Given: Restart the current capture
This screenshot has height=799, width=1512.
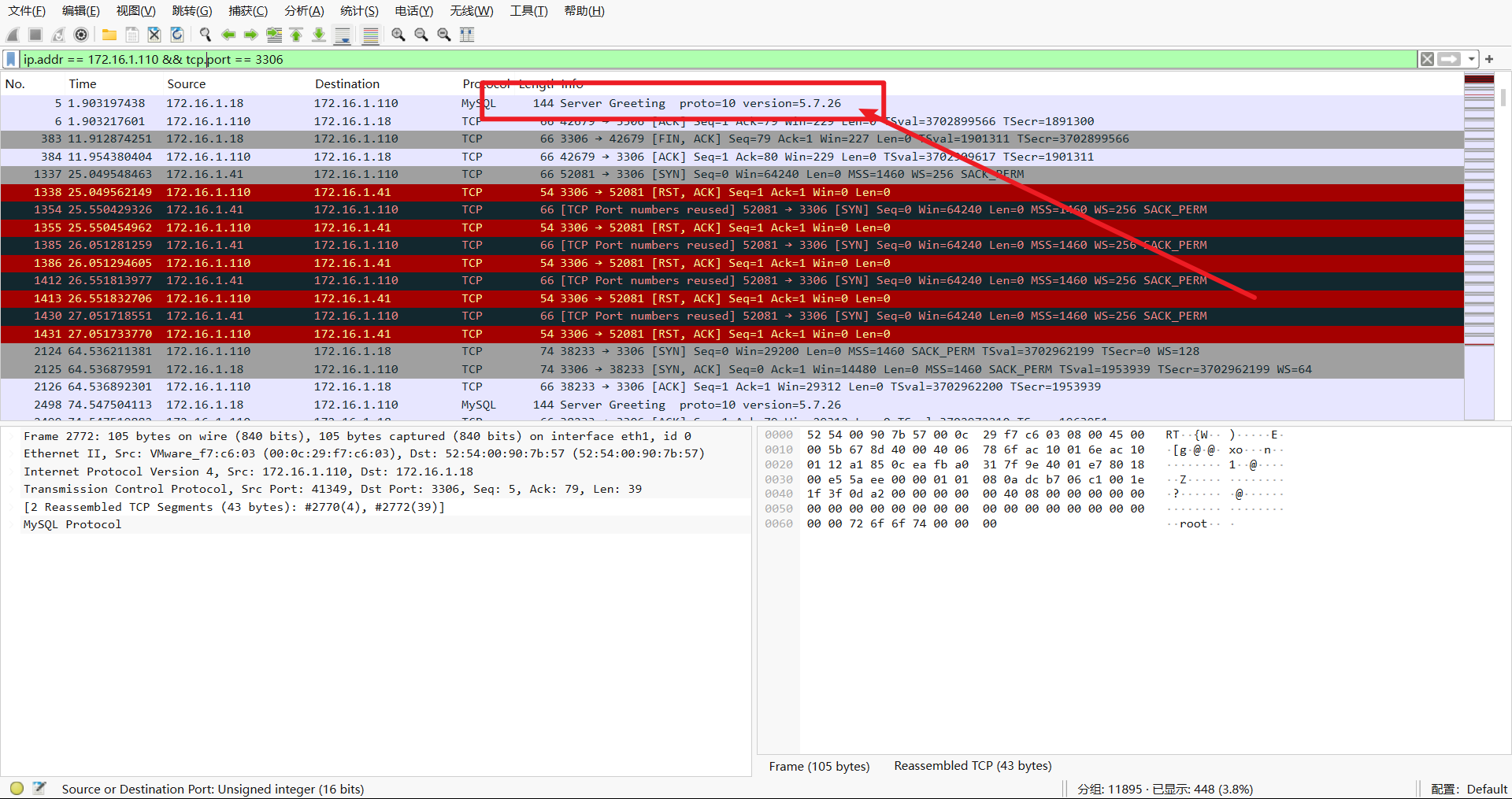Looking at the screenshot, I should coord(58,35).
